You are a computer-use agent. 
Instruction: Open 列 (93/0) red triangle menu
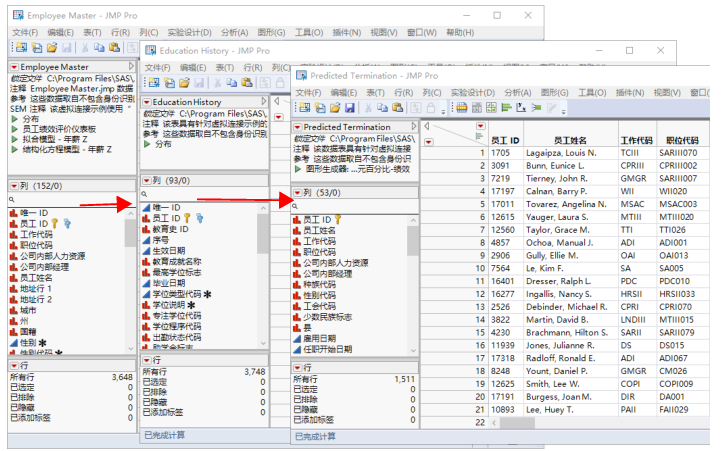(147, 180)
